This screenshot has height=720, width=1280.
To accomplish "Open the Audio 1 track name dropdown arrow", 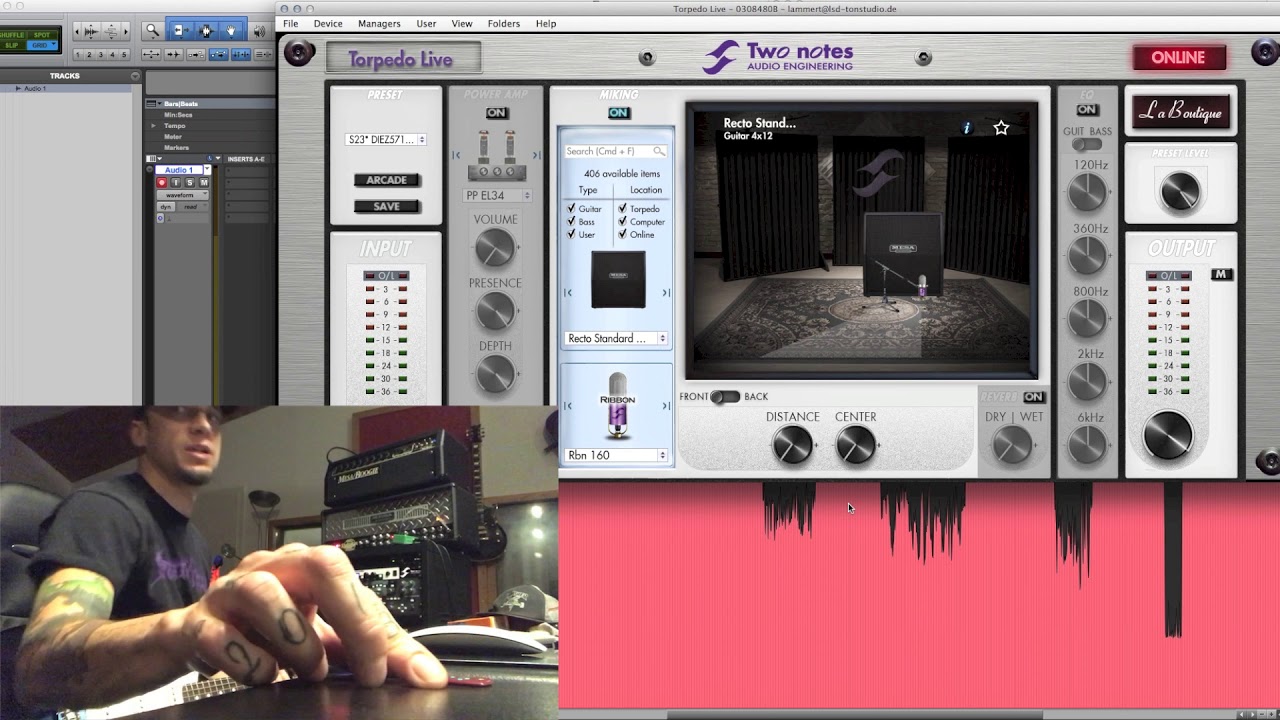I will pos(207,169).
